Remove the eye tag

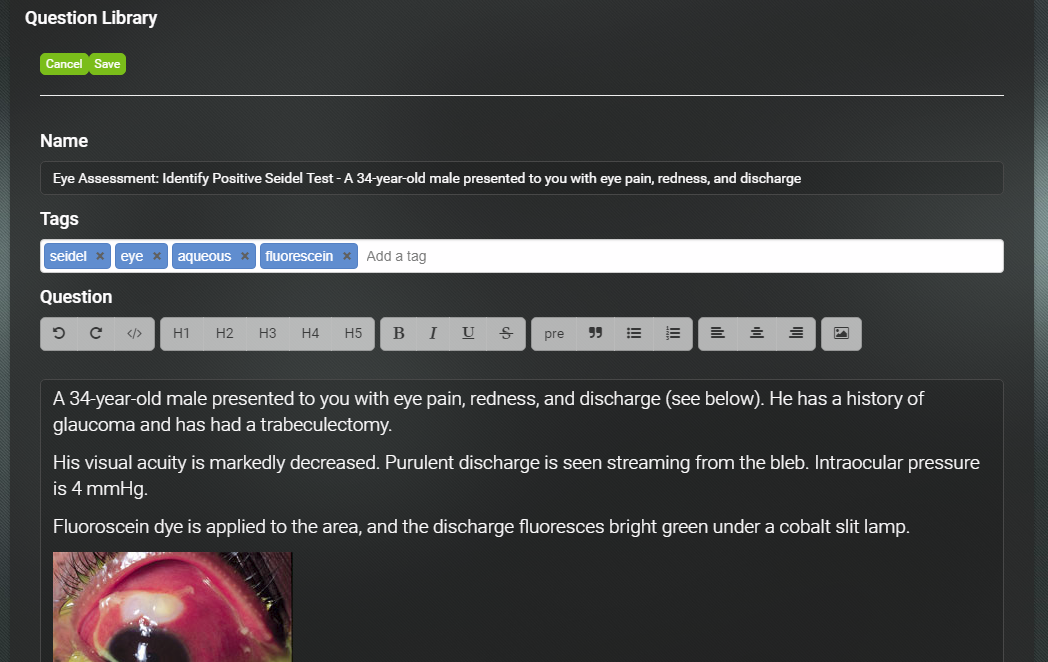pos(156,256)
